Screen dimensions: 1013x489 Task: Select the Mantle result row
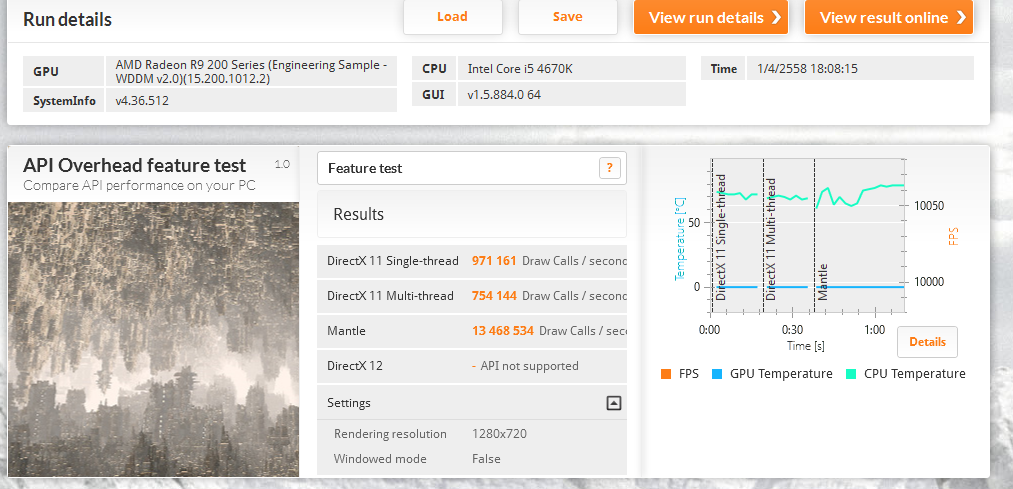click(x=472, y=331)
